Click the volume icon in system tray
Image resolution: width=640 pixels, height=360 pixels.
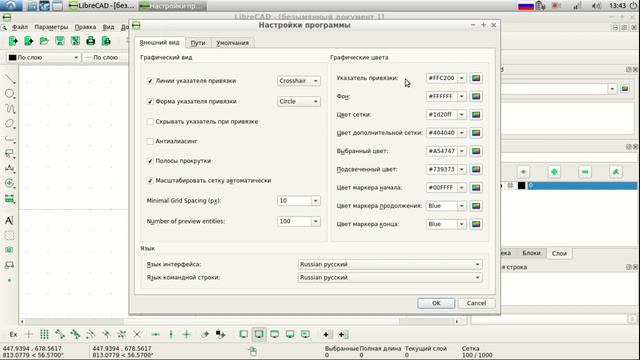(596, 6)
